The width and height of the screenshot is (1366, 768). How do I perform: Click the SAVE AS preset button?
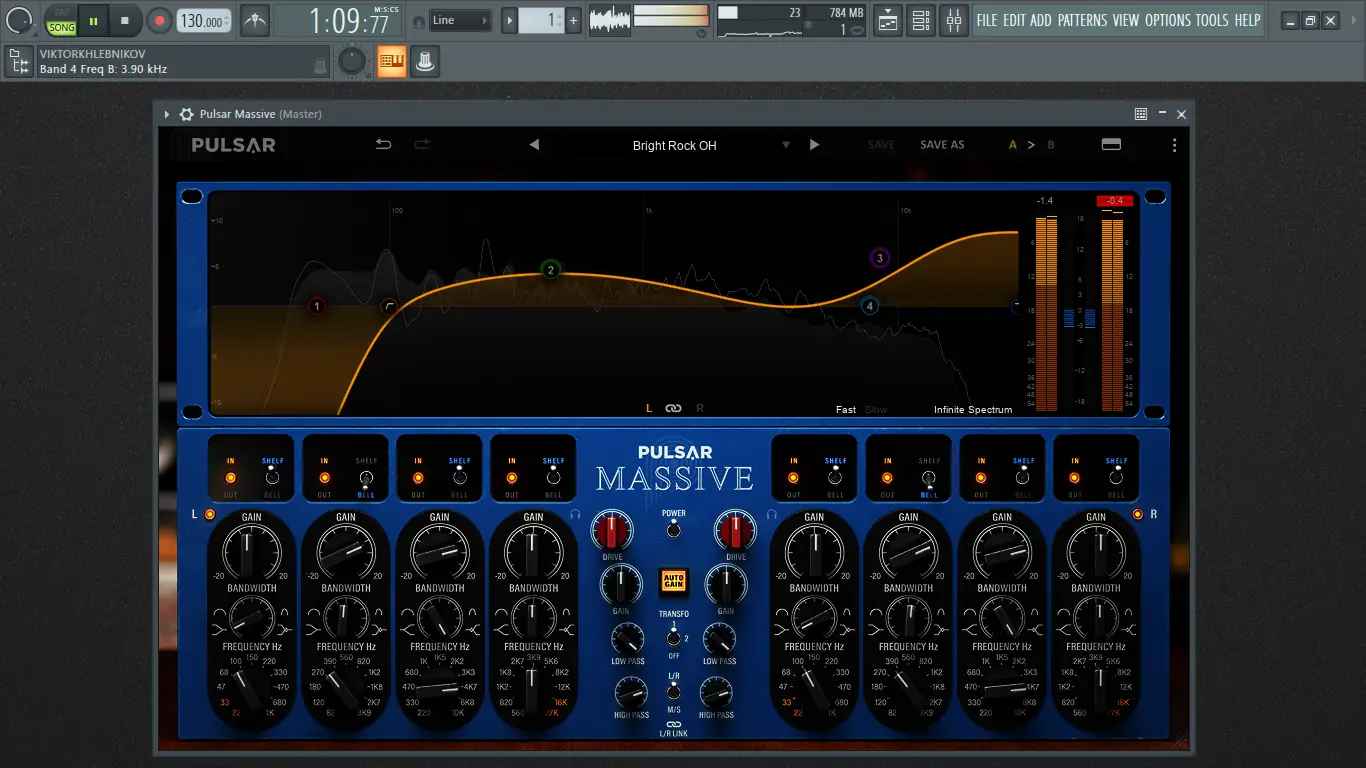pyautogui.click(x=942, y=145)
